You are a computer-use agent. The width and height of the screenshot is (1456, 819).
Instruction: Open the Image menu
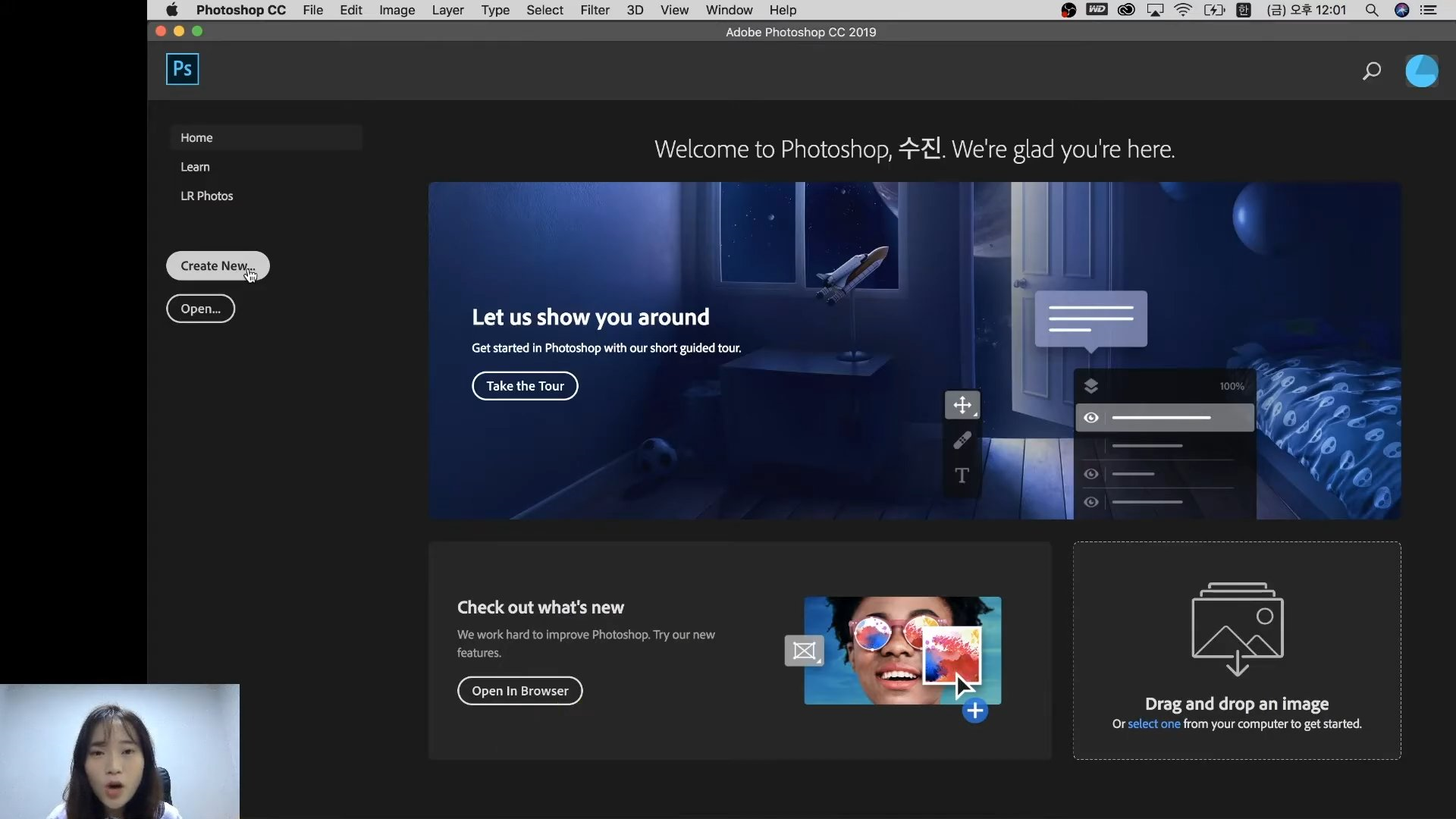point(397,10)
